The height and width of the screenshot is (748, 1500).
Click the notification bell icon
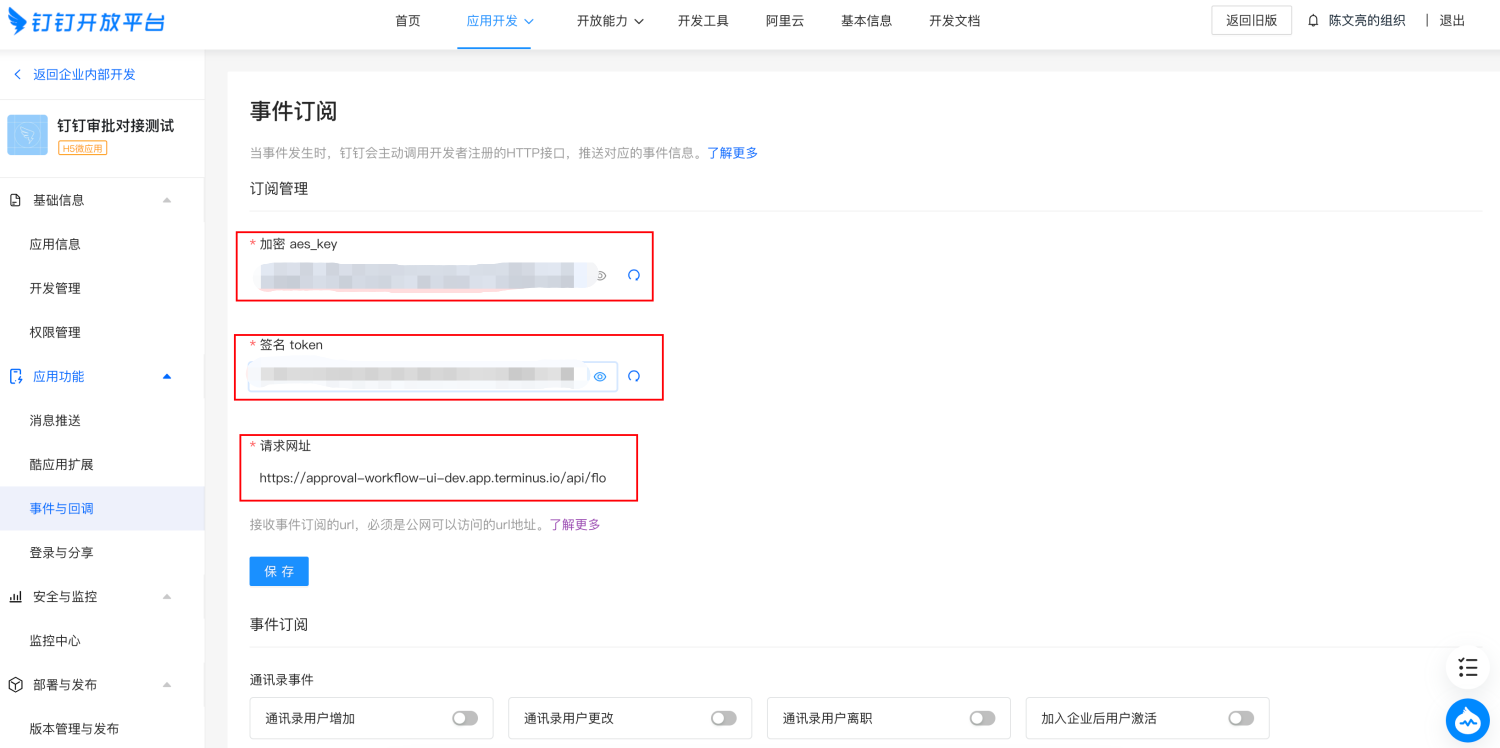[1313, 21]
